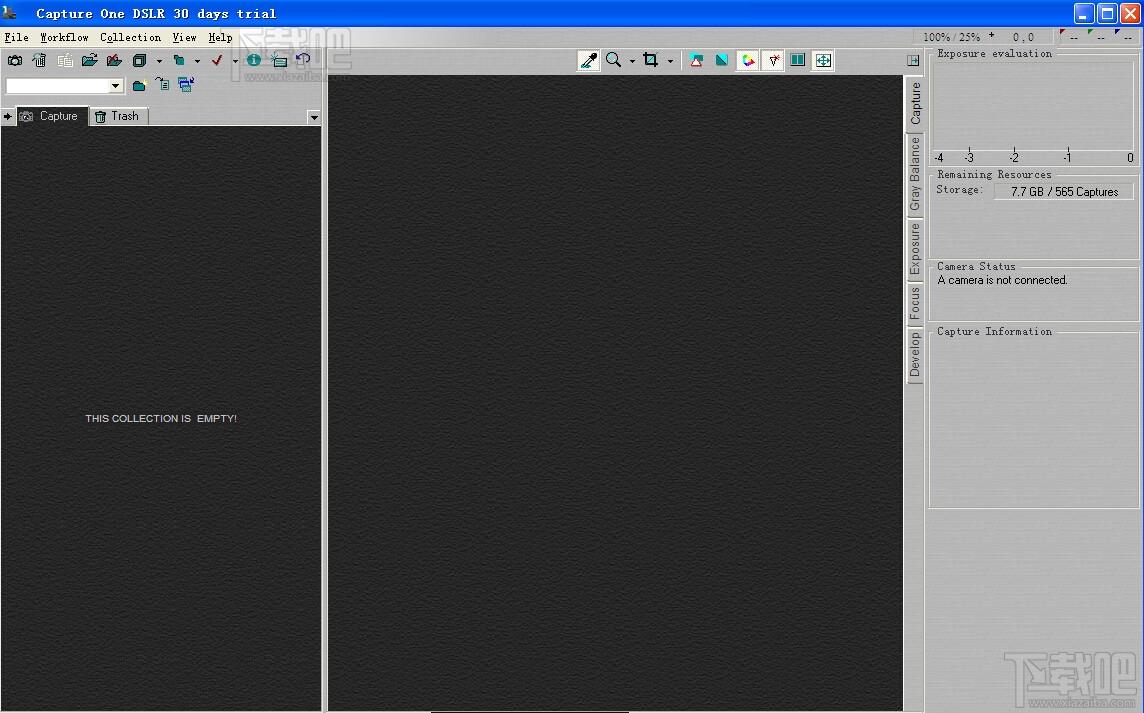Click the exposure evaluation scale area
The image size is (1144, 713).
click(x=1034, y=157)
